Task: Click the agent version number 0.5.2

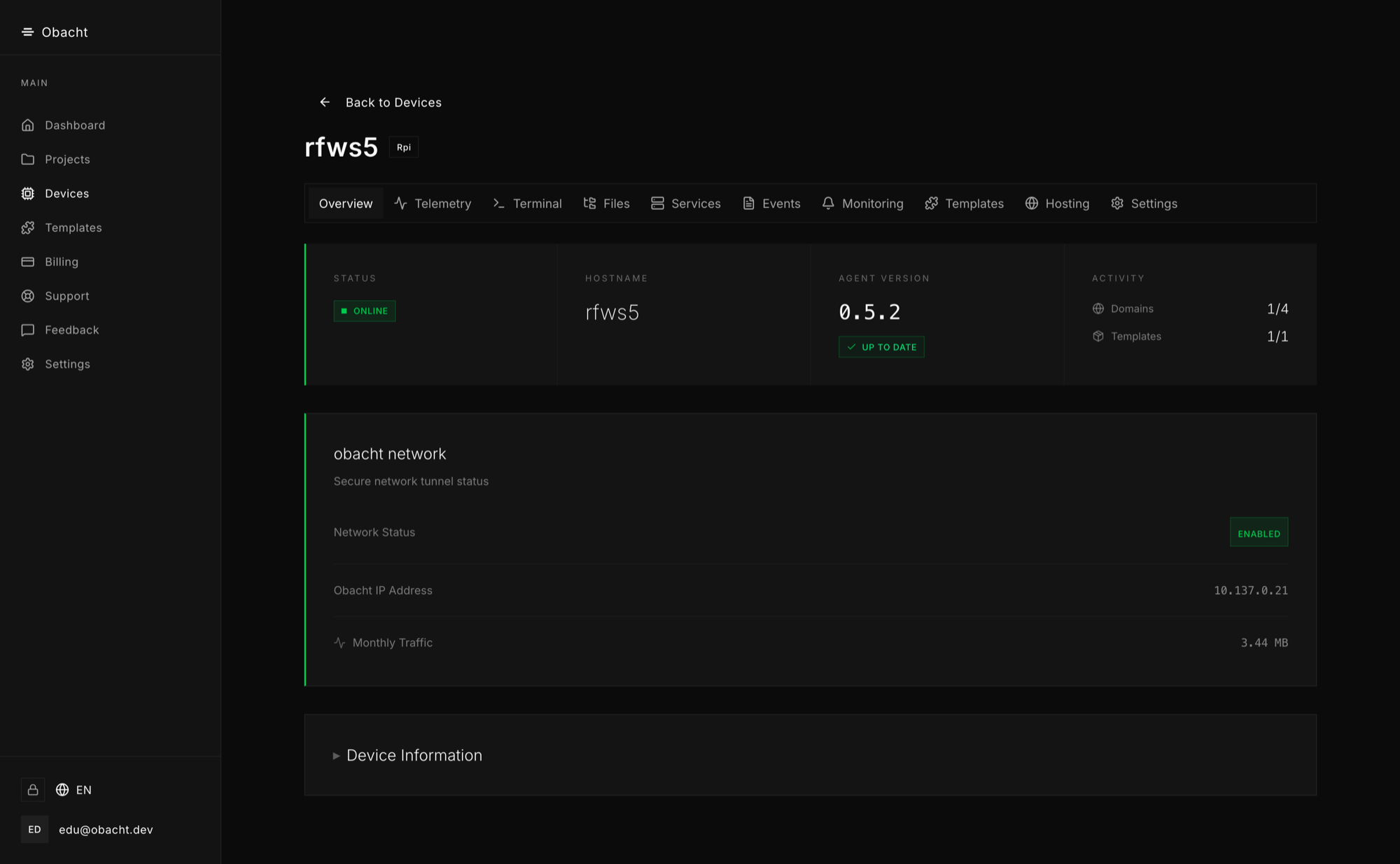Action: tap(869, 312)
